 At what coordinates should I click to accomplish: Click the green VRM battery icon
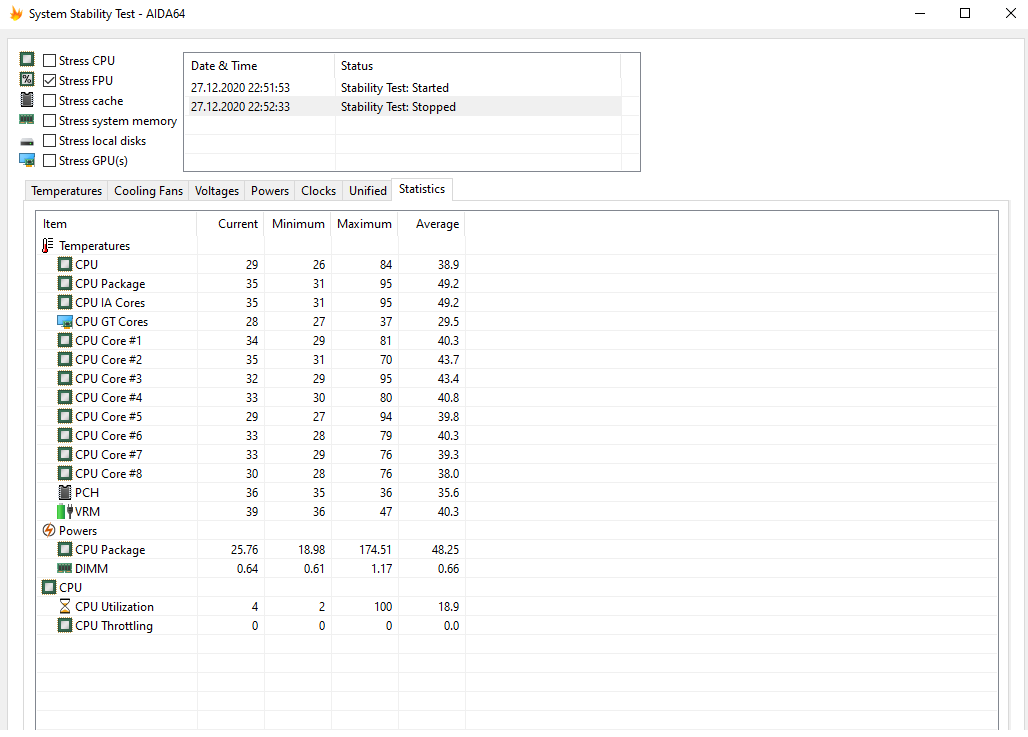pos(65,511)
